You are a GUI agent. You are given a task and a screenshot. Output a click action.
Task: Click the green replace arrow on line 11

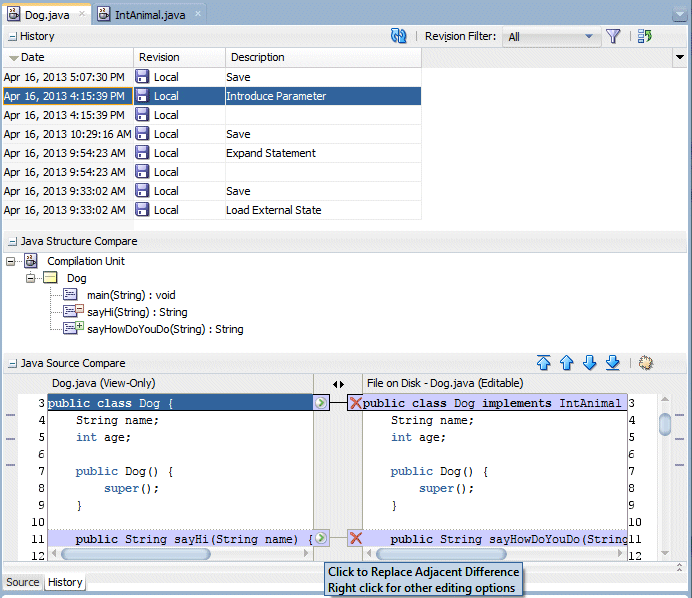321,538
